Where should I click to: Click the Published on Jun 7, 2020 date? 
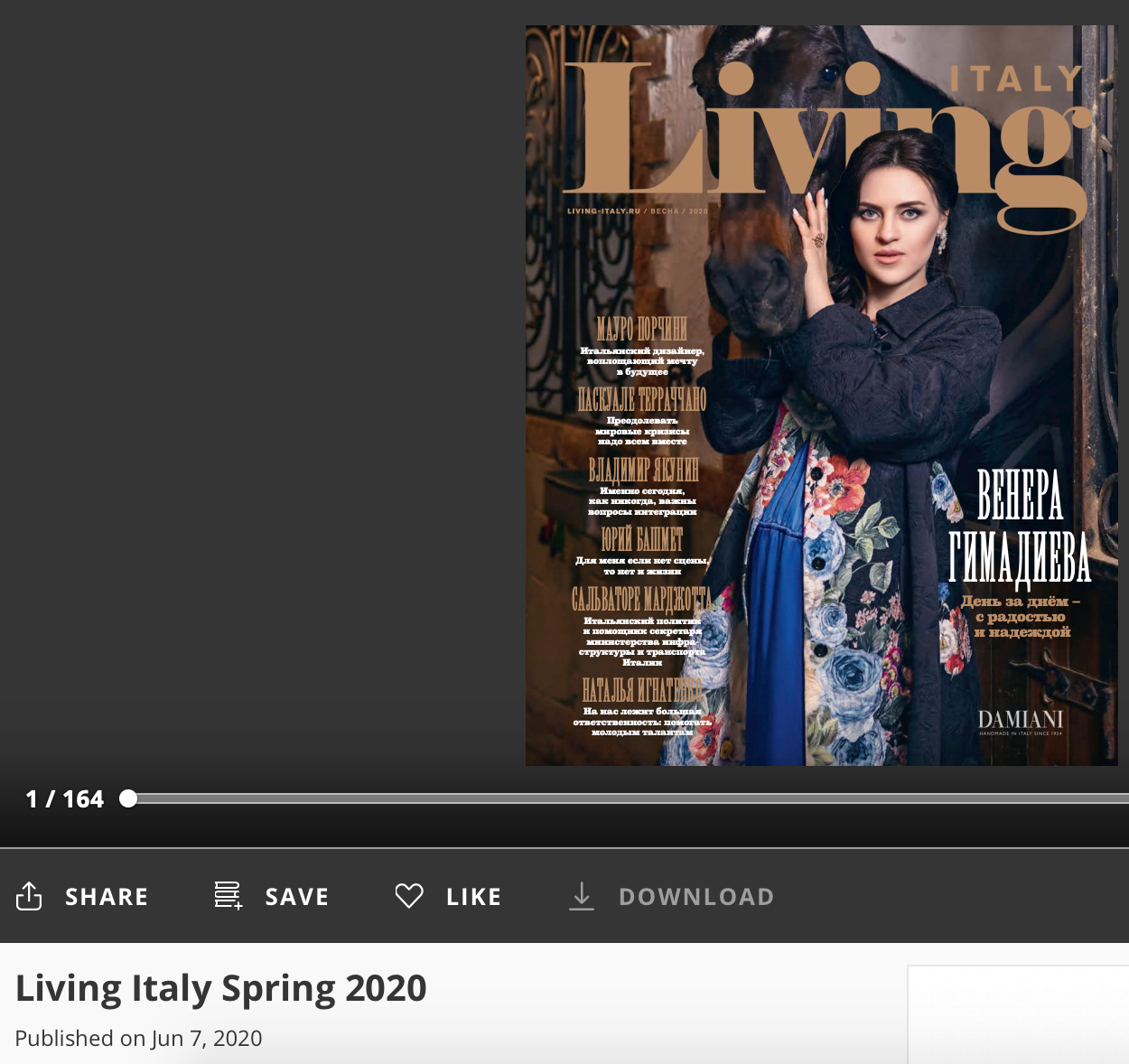138,1039
